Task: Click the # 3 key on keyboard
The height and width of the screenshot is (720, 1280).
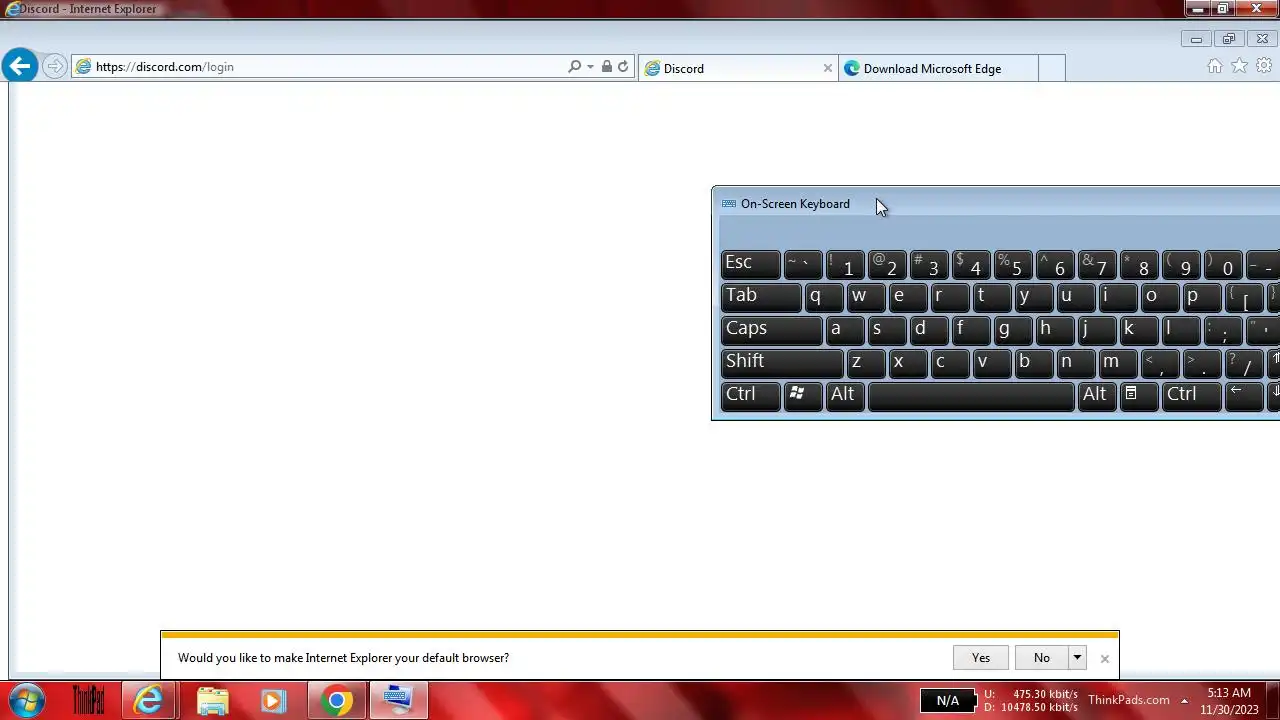Action: pos(928,264)
